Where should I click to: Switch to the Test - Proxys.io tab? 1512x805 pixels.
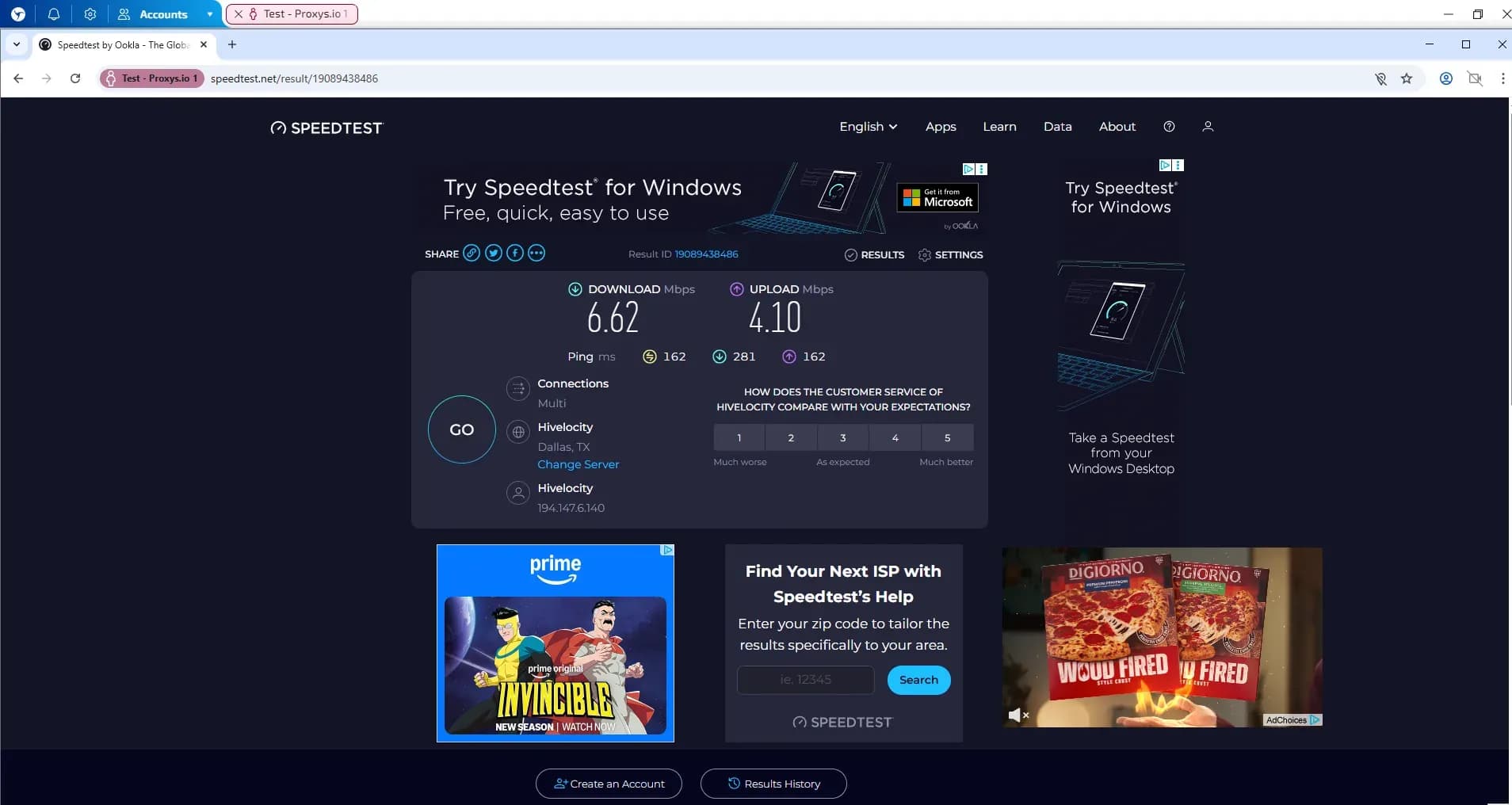tap(292, 14)
